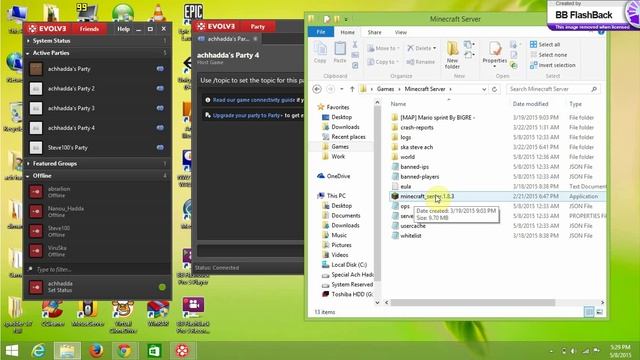Screen dimensions: 640x360
Task: Open Google Chrome from the taskbar
Action: point(124,351)
